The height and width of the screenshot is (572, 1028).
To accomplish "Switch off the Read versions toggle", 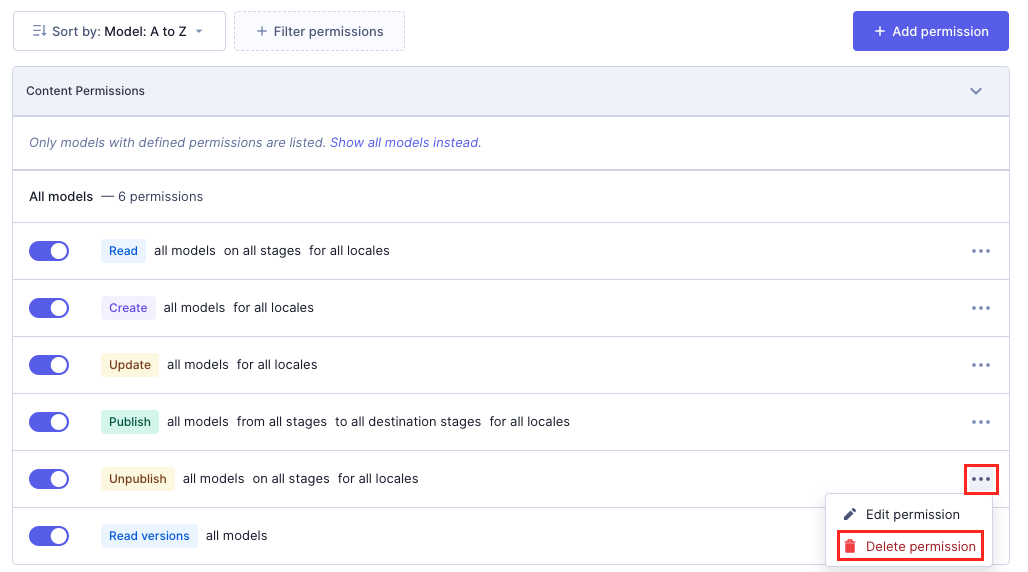I will click(x=49, y=536).
